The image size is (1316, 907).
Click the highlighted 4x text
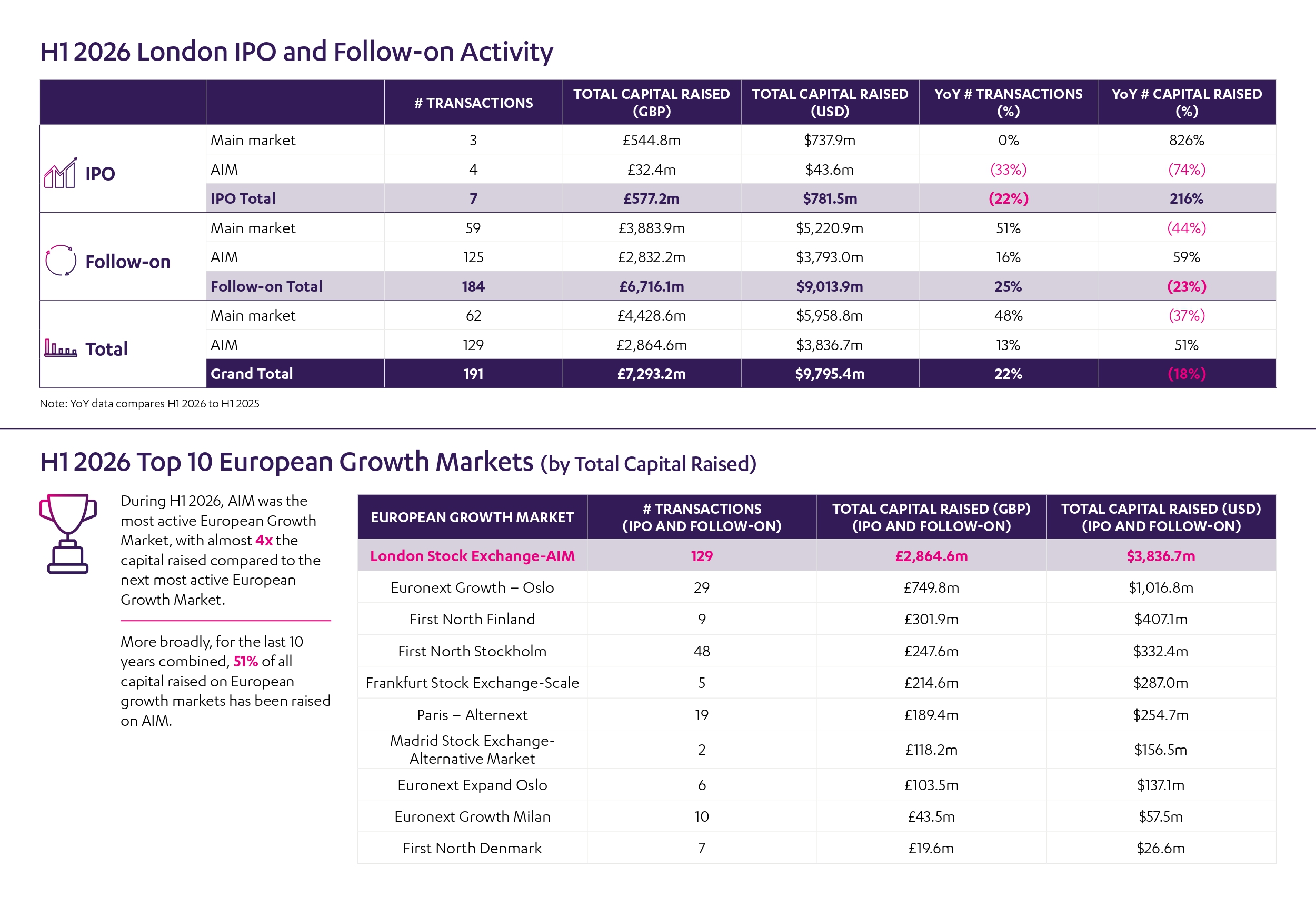click(264, 540)
